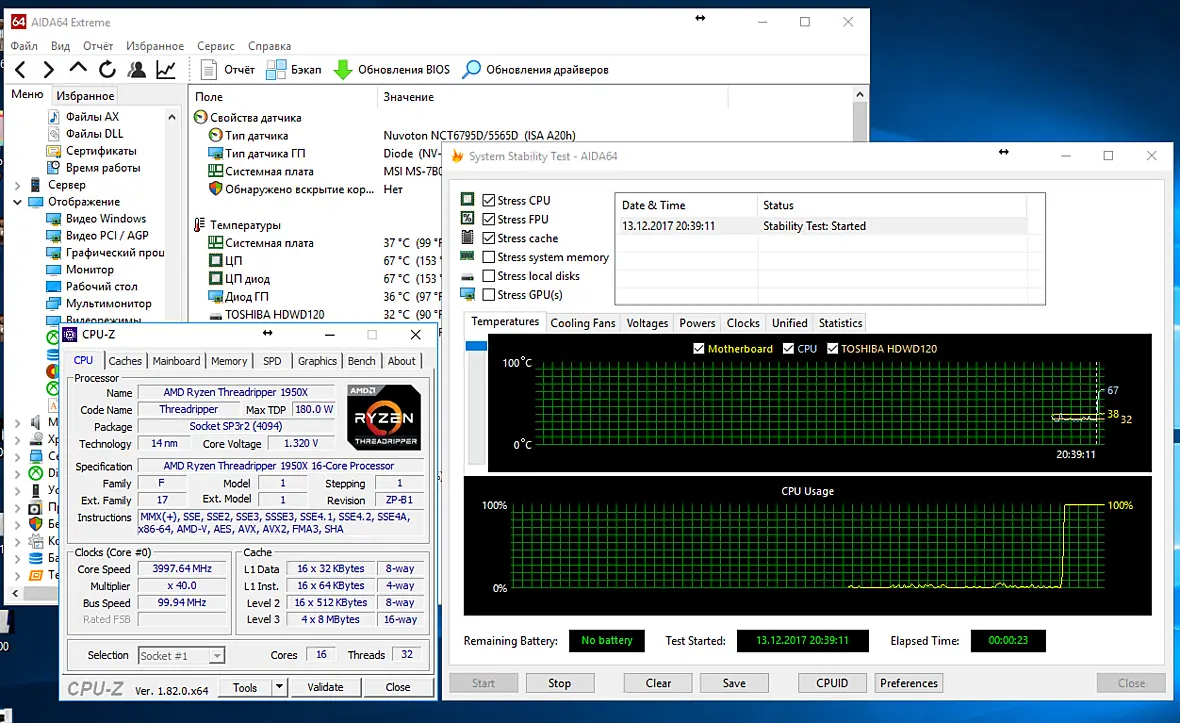The height and width of the screenshot is (723, 1180).
Task: Collapse Отображение tree node
Action: [x=17, y=202]
